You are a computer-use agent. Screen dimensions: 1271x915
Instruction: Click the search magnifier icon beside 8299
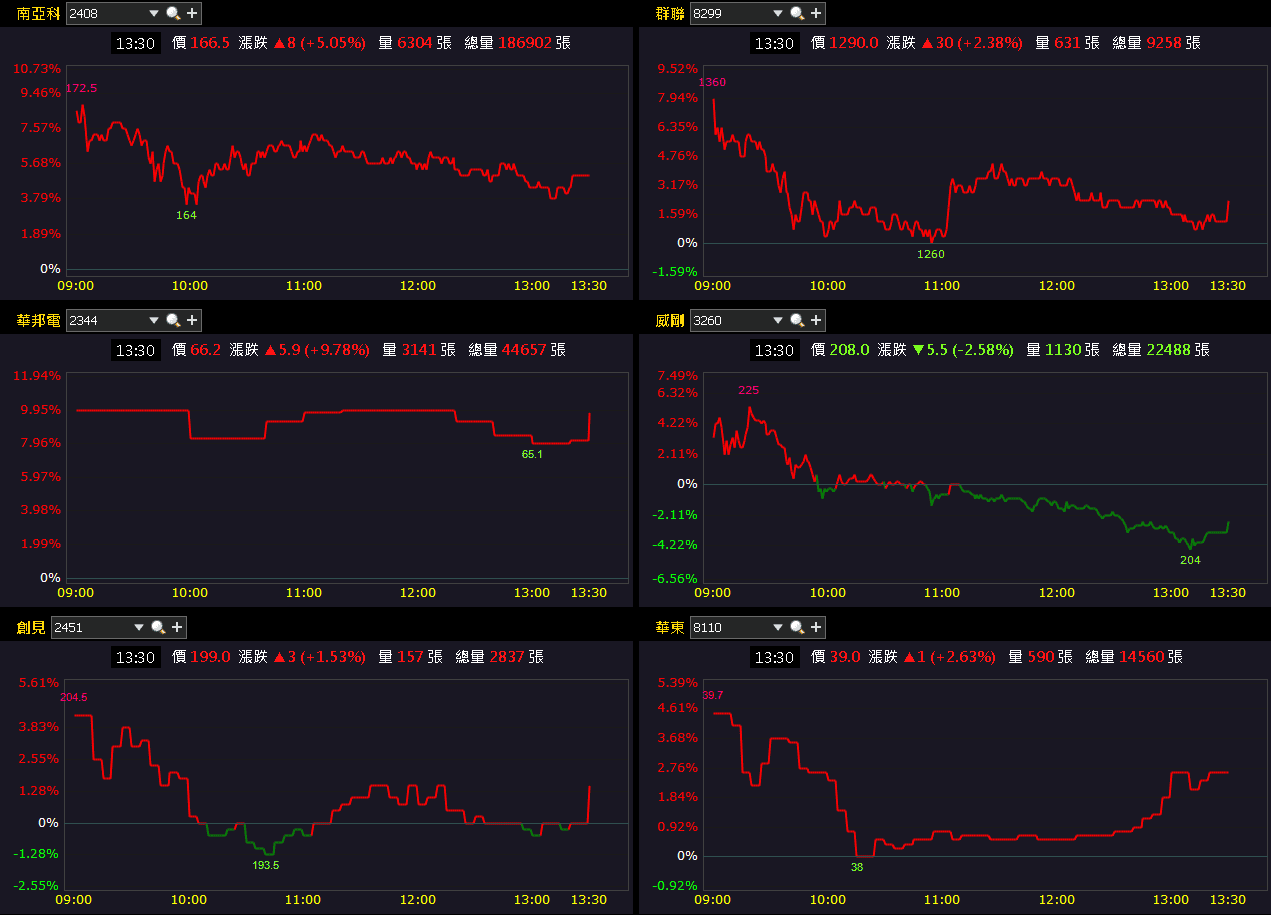[797, 14]
